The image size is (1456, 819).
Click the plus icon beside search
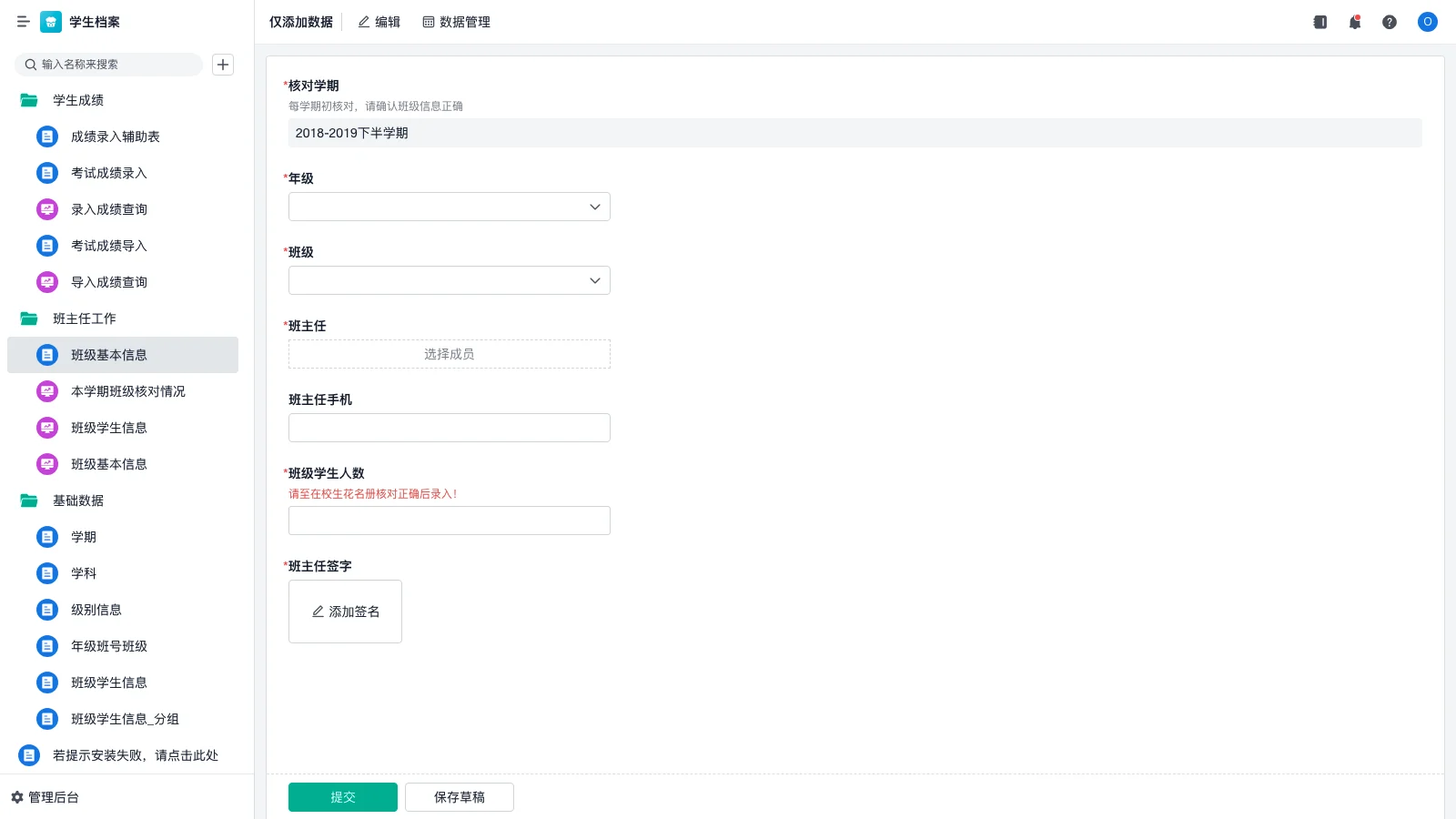(x=223, y=65)
